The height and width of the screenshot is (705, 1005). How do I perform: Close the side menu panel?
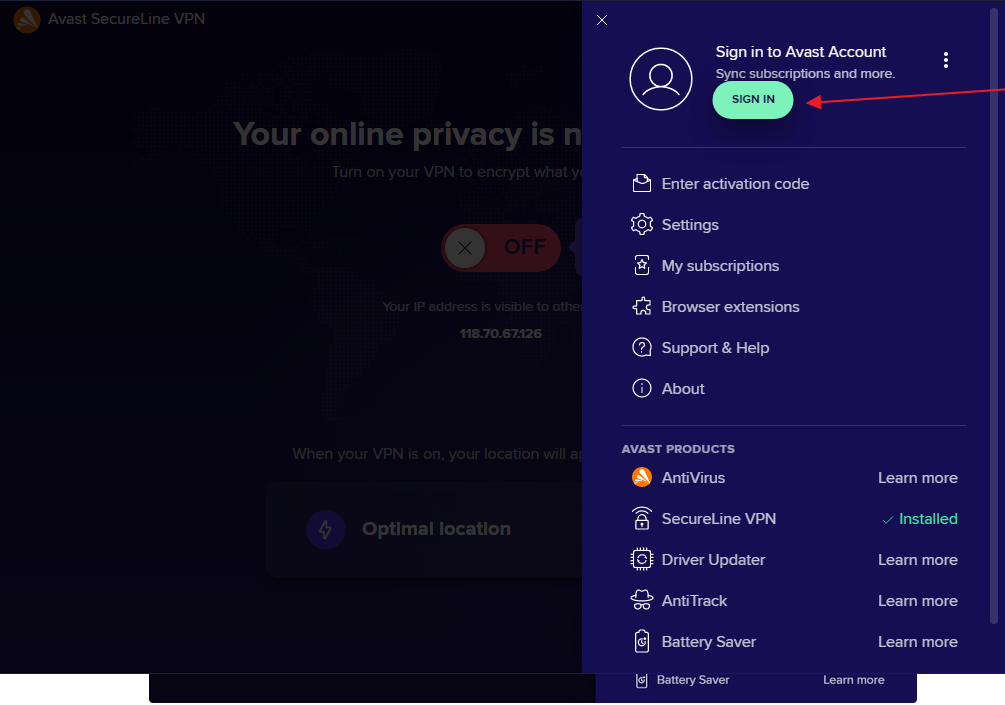(x=602, y=20)
